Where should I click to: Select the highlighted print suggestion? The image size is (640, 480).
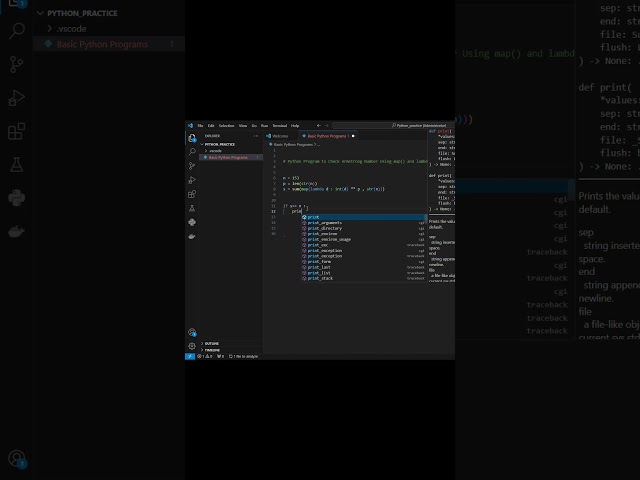click(363, 217)
